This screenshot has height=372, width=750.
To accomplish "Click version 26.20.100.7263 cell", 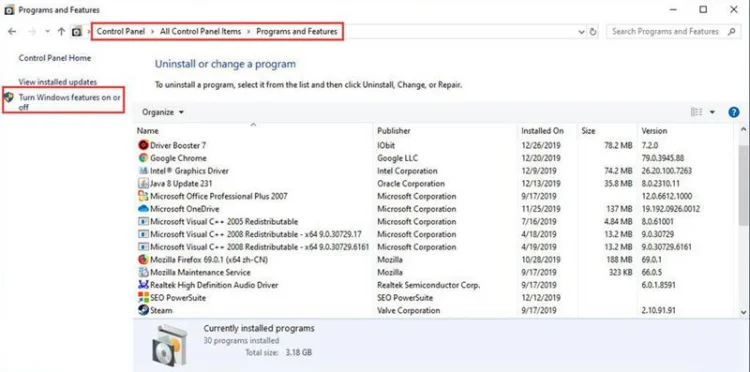I will pos(667,171).
